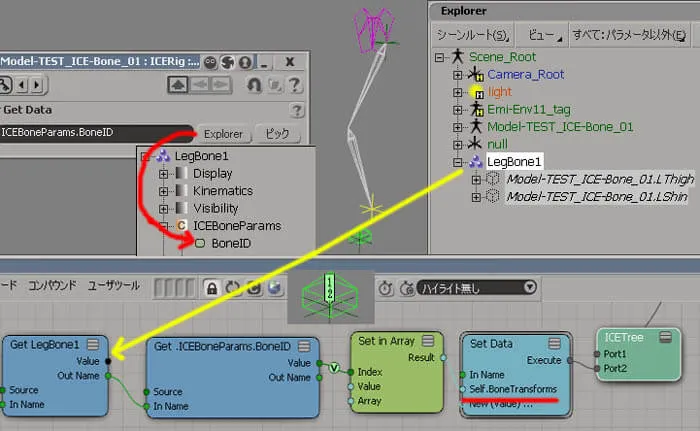Click the revert U-turn arrow icon
This screenshot has height=431, width=700.
click(254, 85)
